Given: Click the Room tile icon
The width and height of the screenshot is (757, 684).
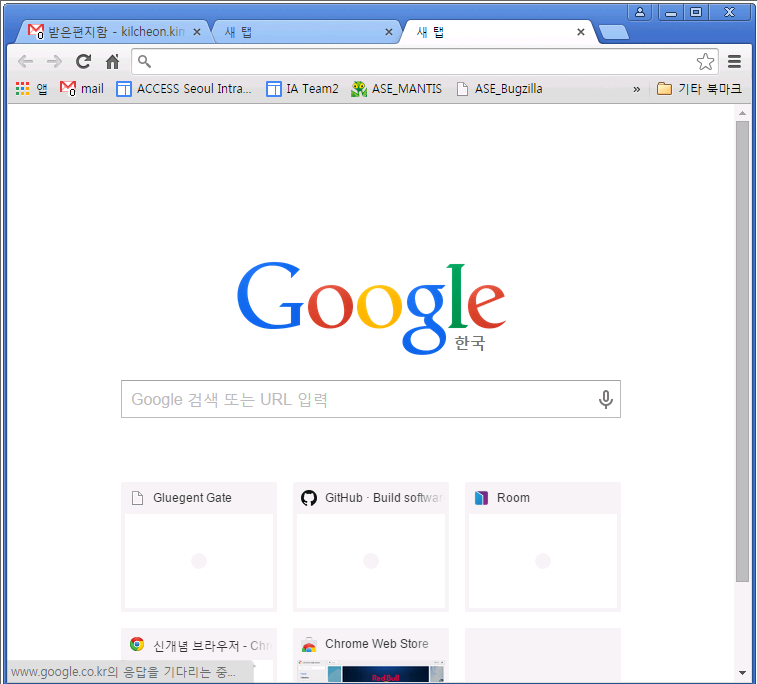Looking at the screenshot, I should (481, 498).
